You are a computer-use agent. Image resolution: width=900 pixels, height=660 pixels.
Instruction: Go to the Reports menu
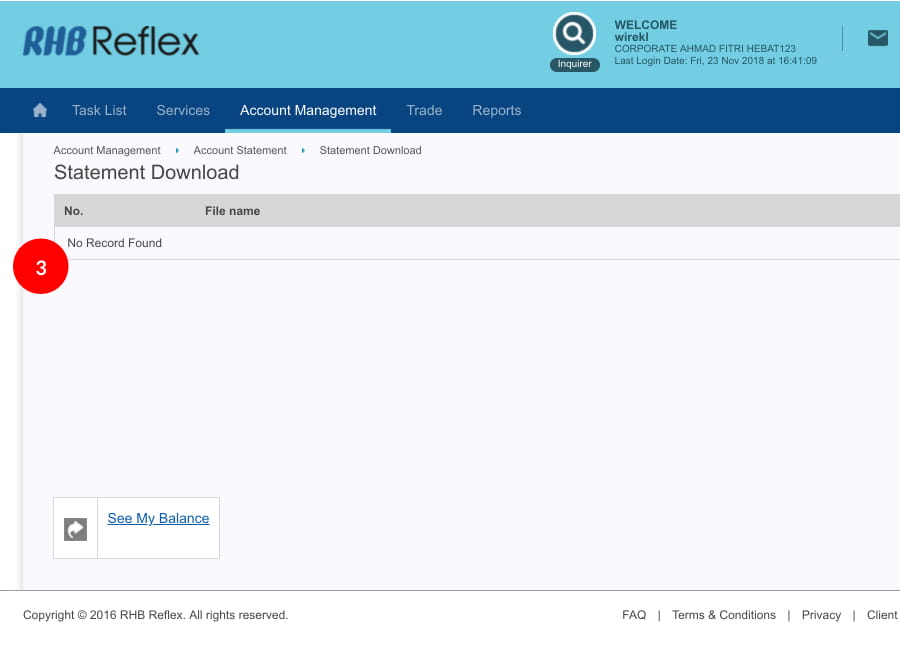click(x=496, y=111)
